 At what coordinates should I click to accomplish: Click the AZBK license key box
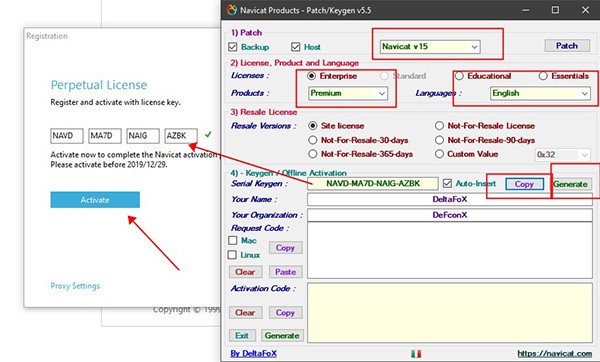coord(181,136)
